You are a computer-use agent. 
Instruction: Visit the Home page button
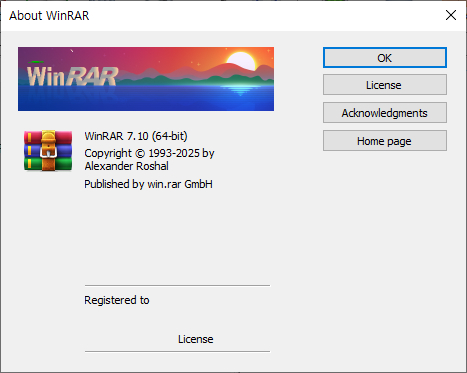385,141
